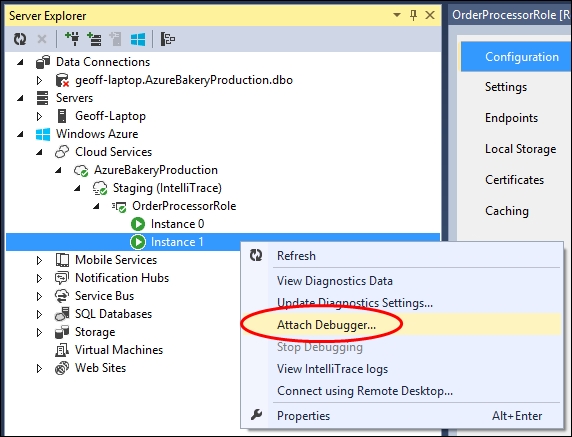Collapse the Cloud Services node

[x=39, y=152]
